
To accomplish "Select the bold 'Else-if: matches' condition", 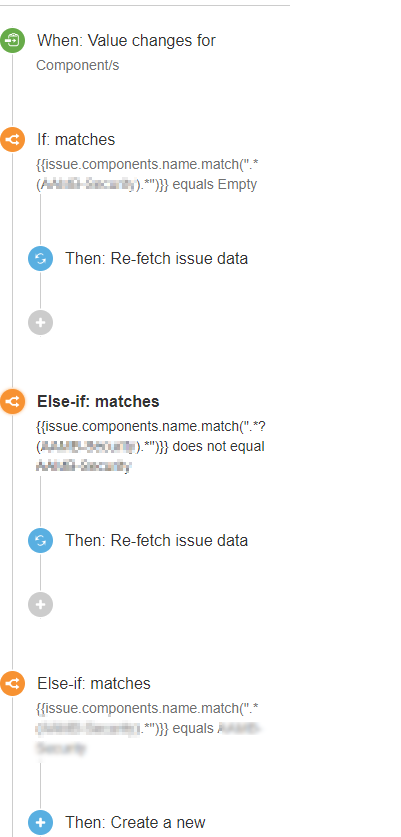I will [98, 401].
